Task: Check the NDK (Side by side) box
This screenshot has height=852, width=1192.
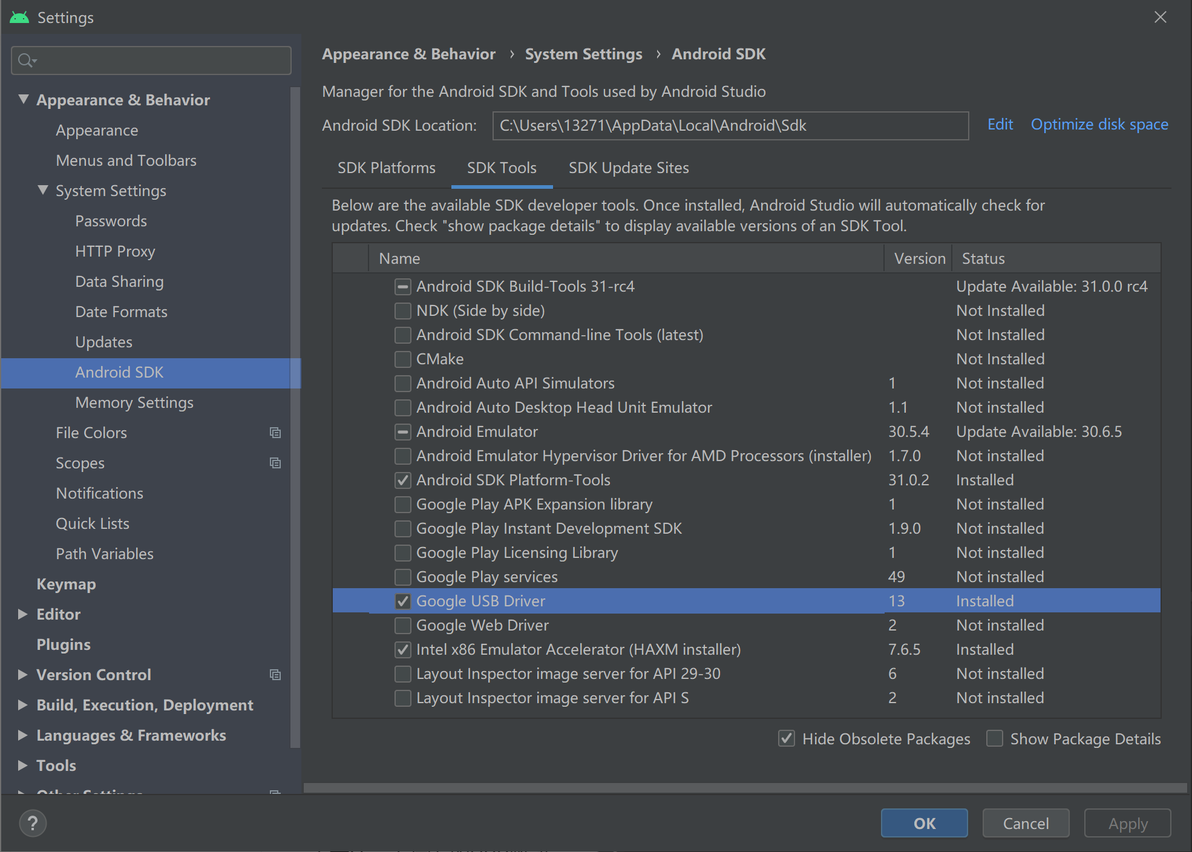Action: coord(403,311)
